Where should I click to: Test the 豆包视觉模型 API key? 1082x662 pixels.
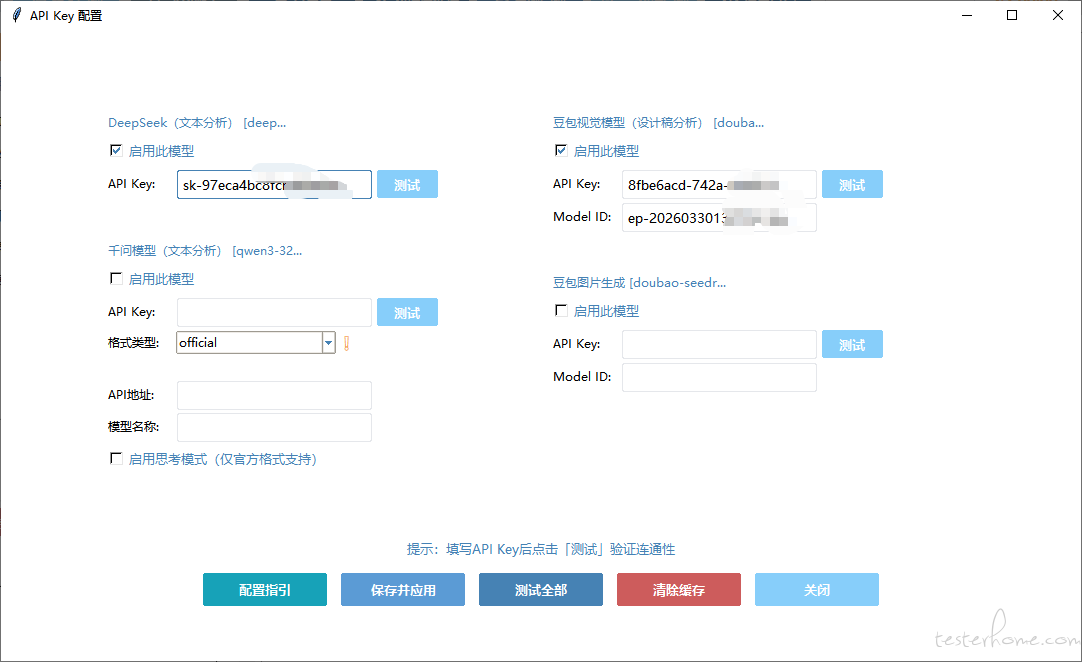click(x=852, y=185)
